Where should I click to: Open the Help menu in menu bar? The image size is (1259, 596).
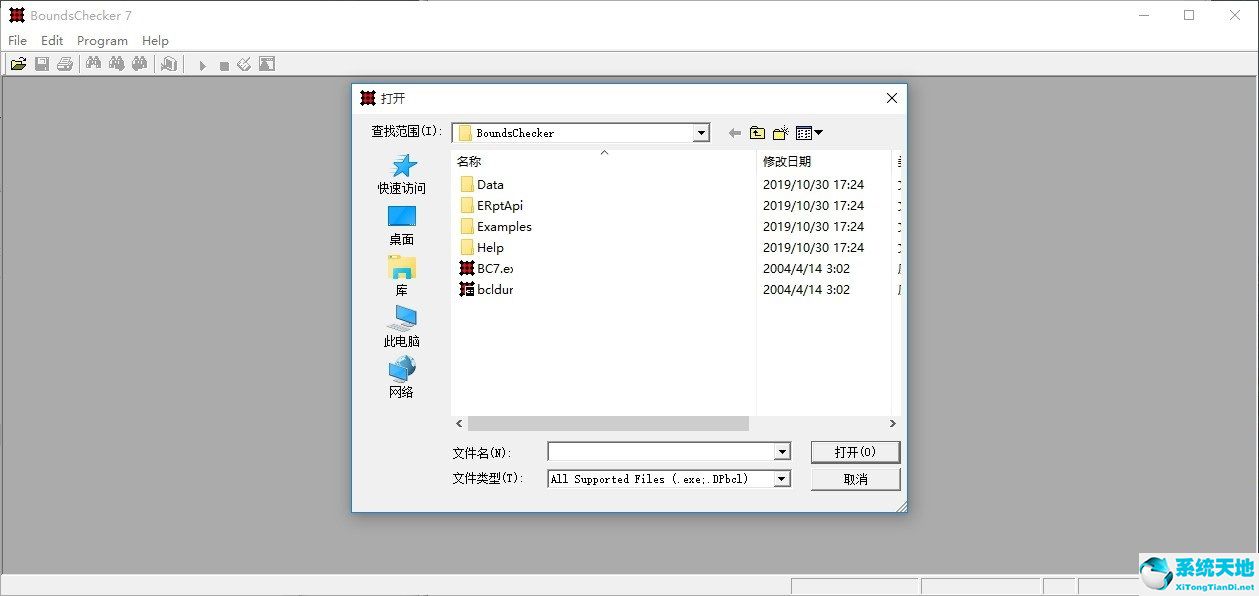[155, 41]
